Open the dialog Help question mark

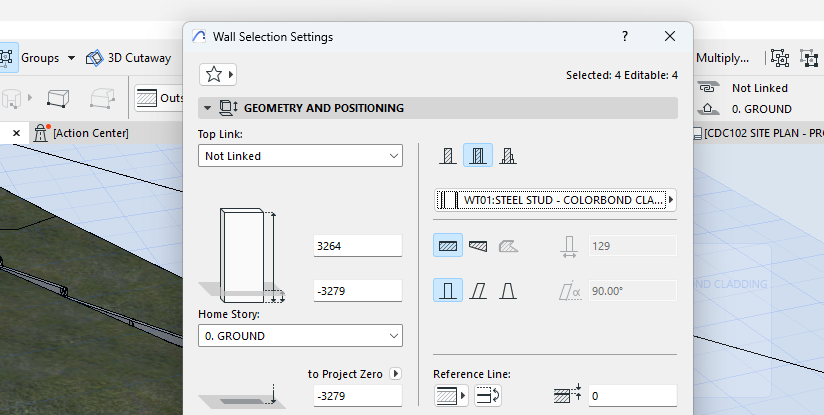(625, 36)
